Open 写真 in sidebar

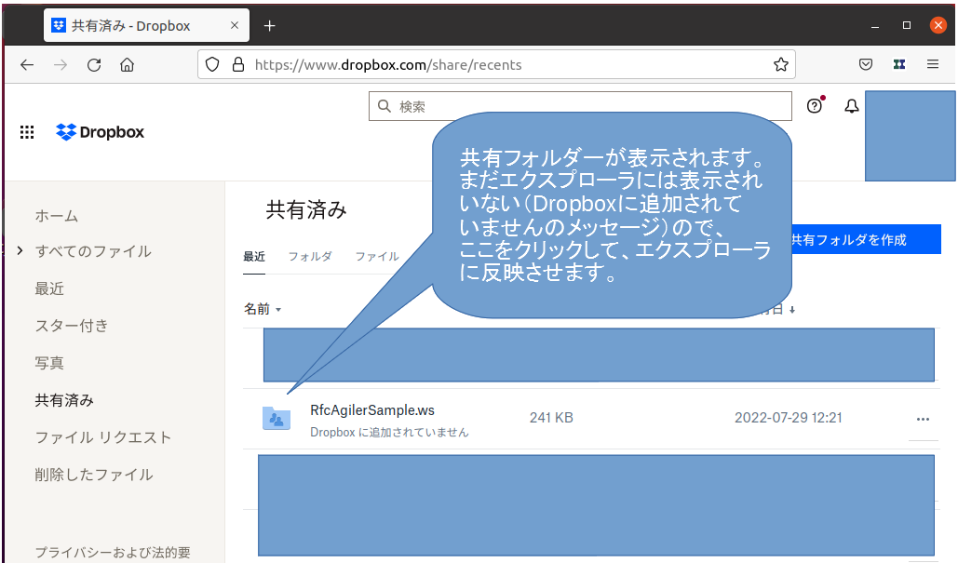coord(49,363)
